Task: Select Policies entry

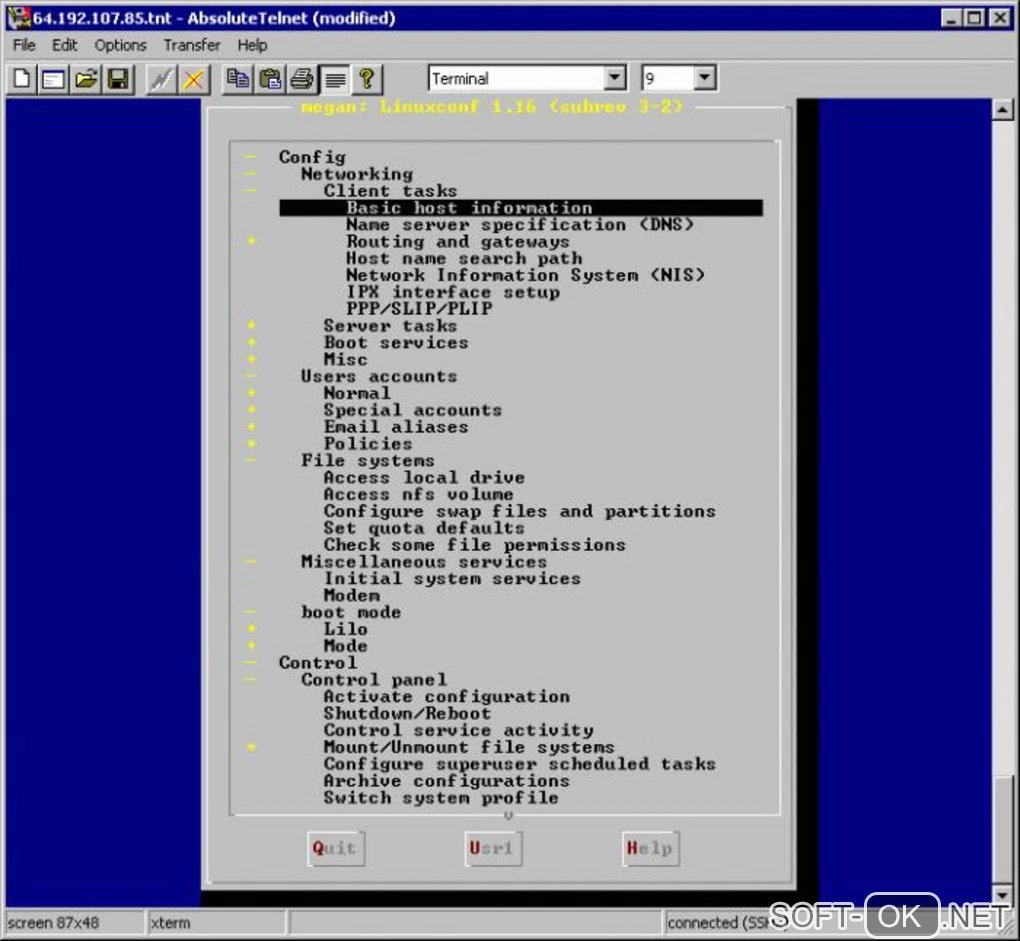Action: pos(368,444)
